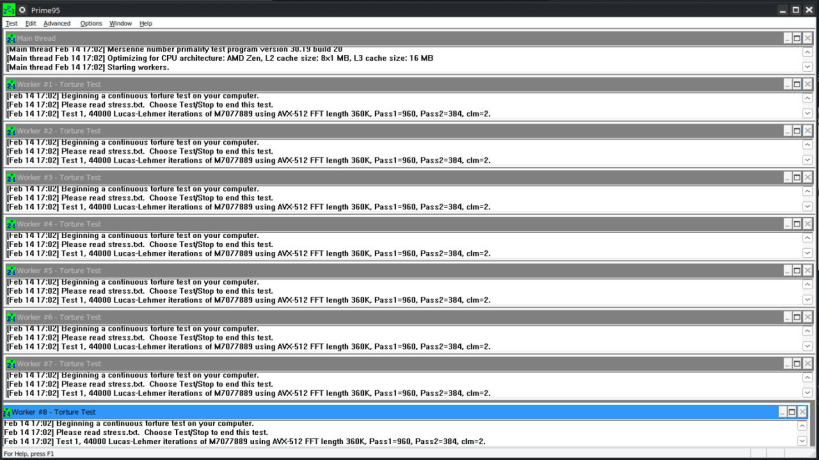Minimize the Worker #4 child window
Viewport: 819px width, 460px height.
(788, 223)
